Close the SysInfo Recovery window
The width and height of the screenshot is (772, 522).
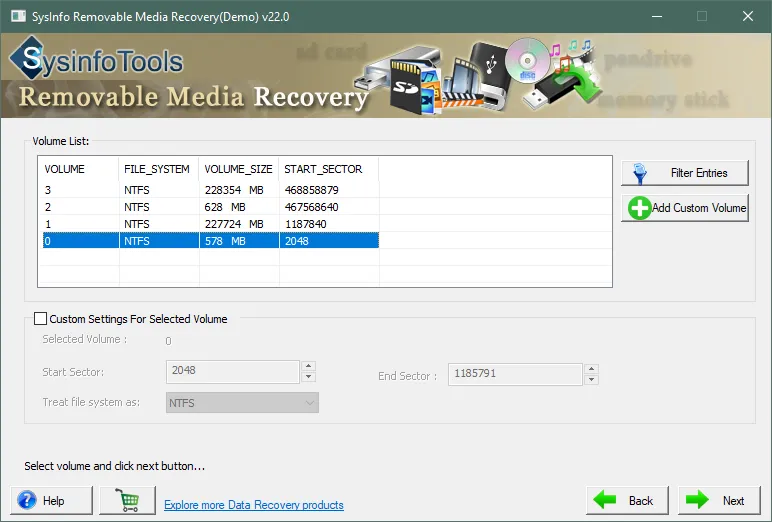pos(748,16)
